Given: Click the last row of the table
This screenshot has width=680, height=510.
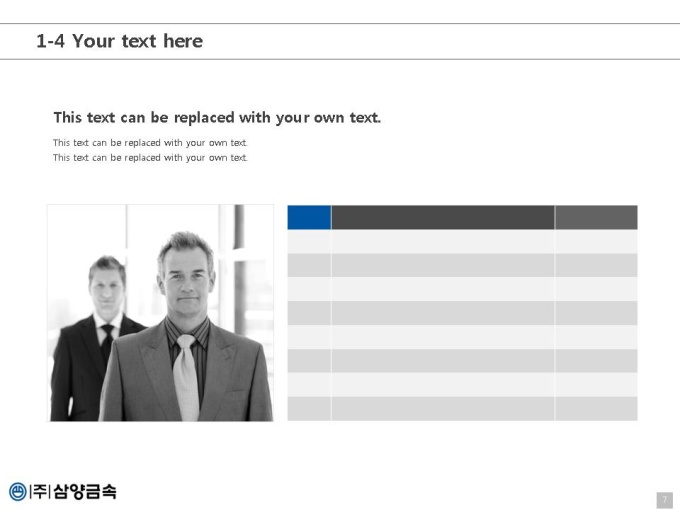Looking at the screenshot, I should point(462,409).
